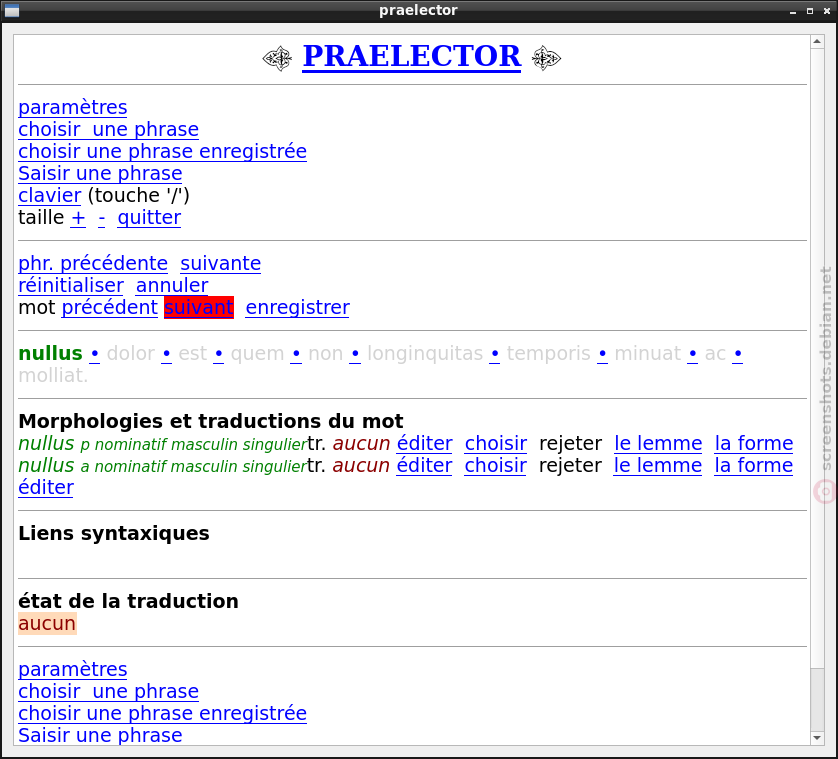
Task: Click bottom 'Saisir une phrase' link
Action: [x=100, y=735]
